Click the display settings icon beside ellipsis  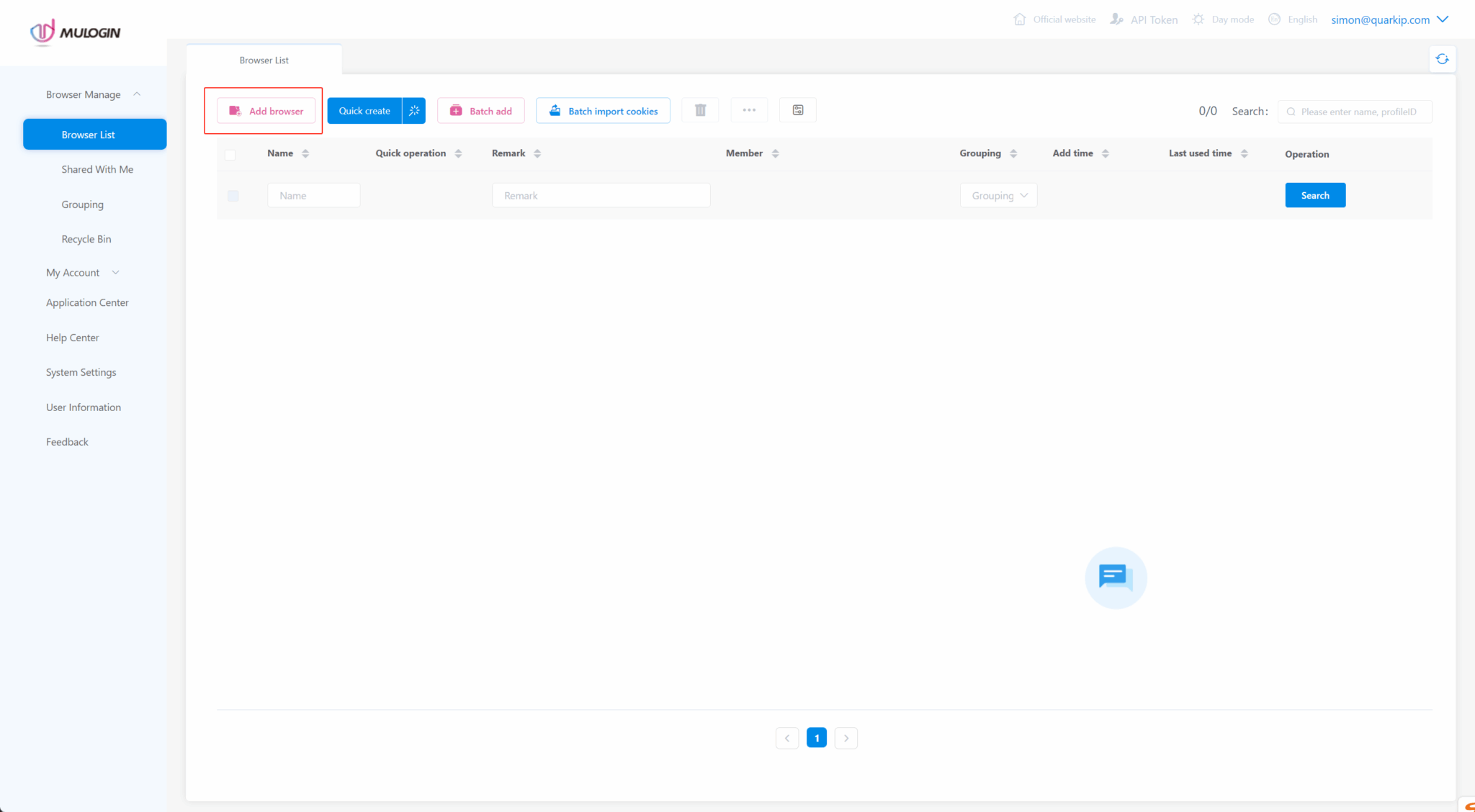(x=797, y=109)
